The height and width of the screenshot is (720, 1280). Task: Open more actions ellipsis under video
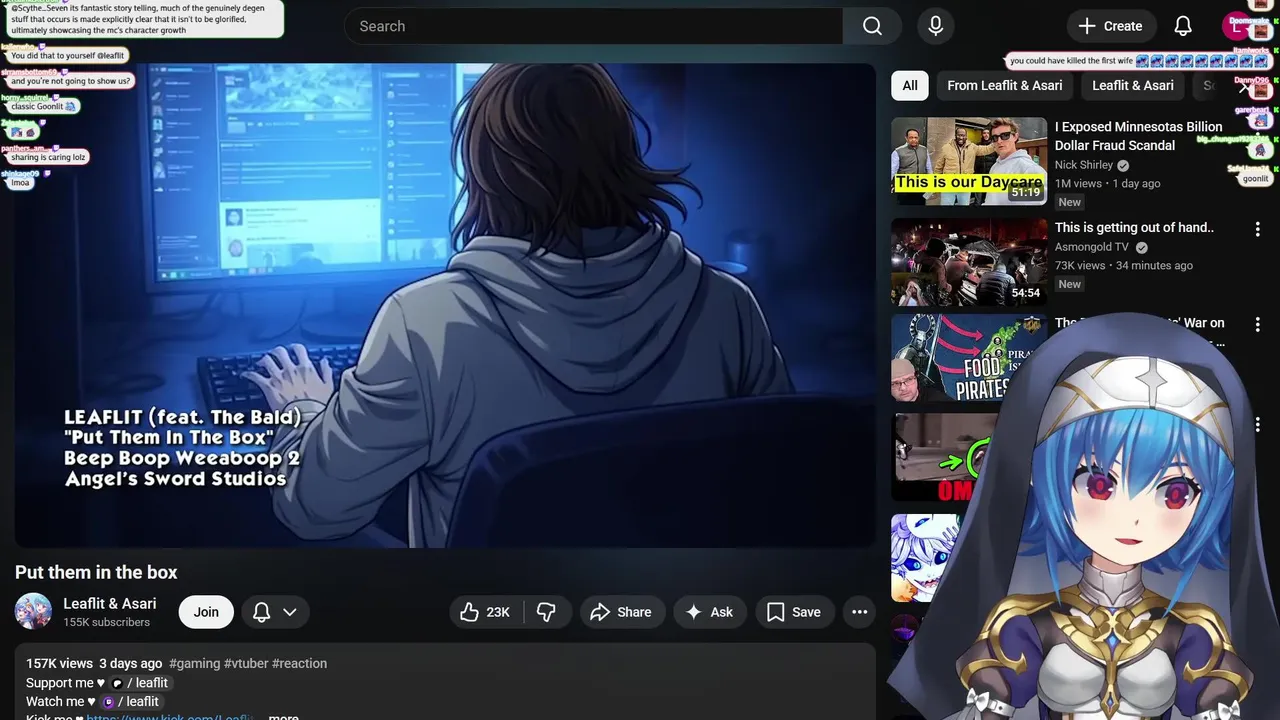859,612
